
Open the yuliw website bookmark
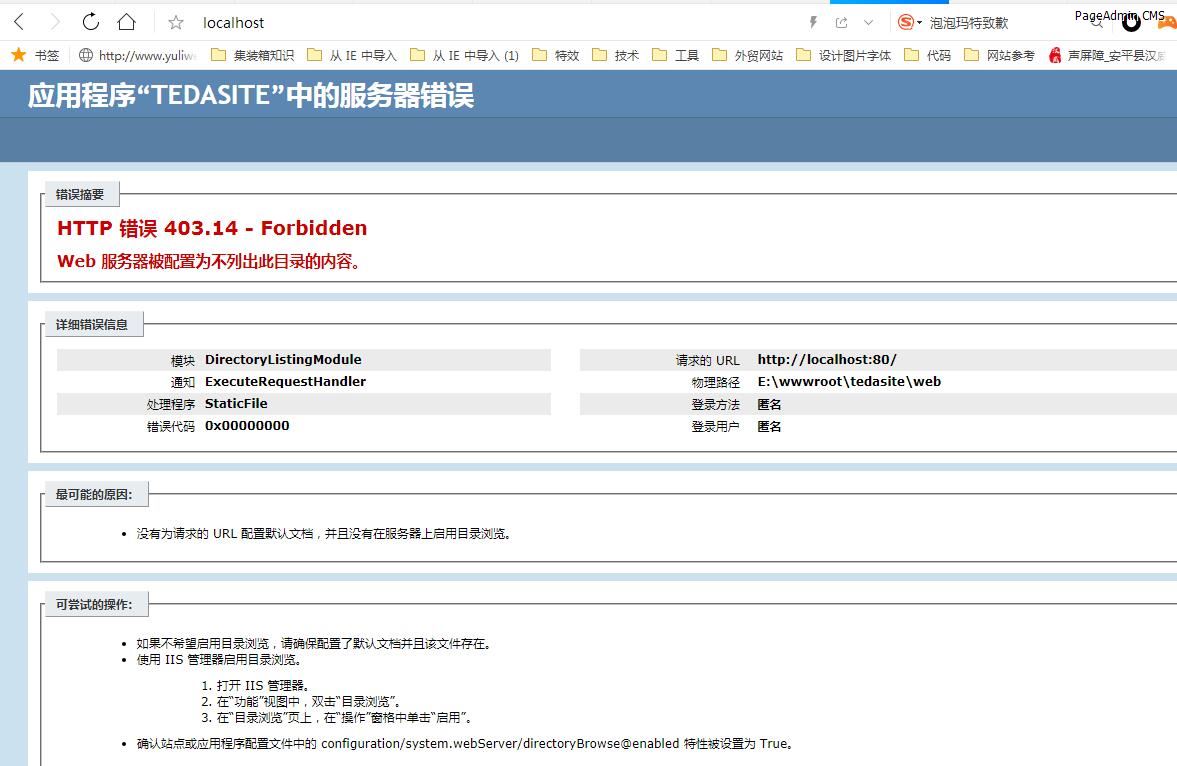[x=137, y=55]
